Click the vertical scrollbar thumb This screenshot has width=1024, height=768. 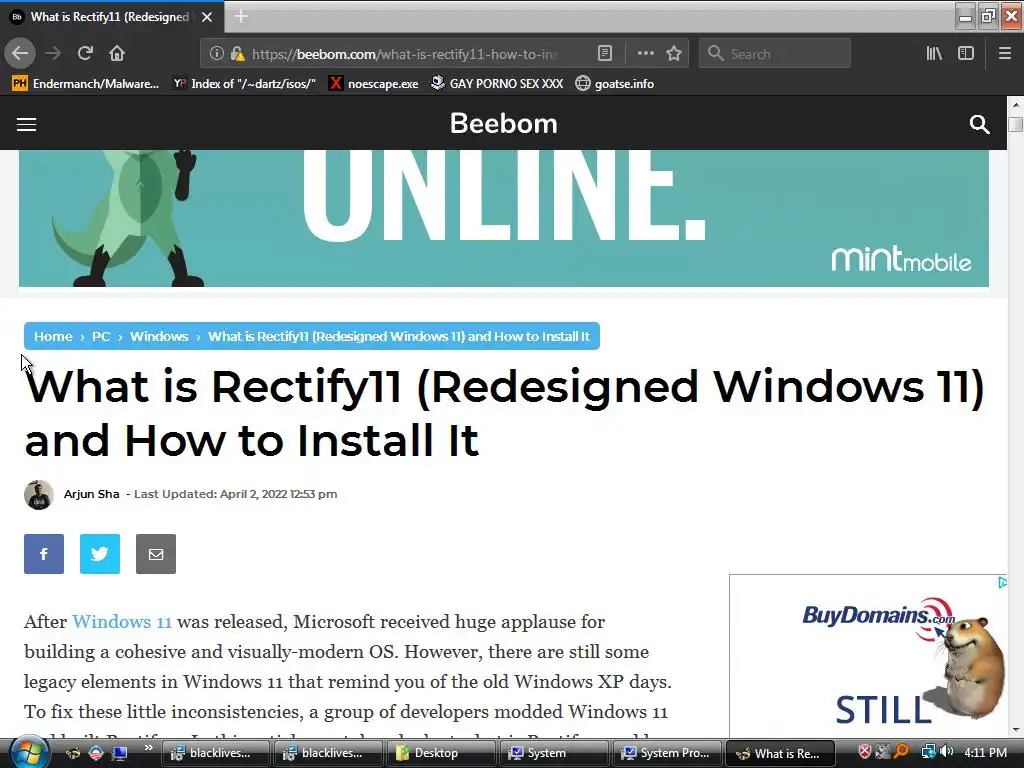tap(1016, 124)
